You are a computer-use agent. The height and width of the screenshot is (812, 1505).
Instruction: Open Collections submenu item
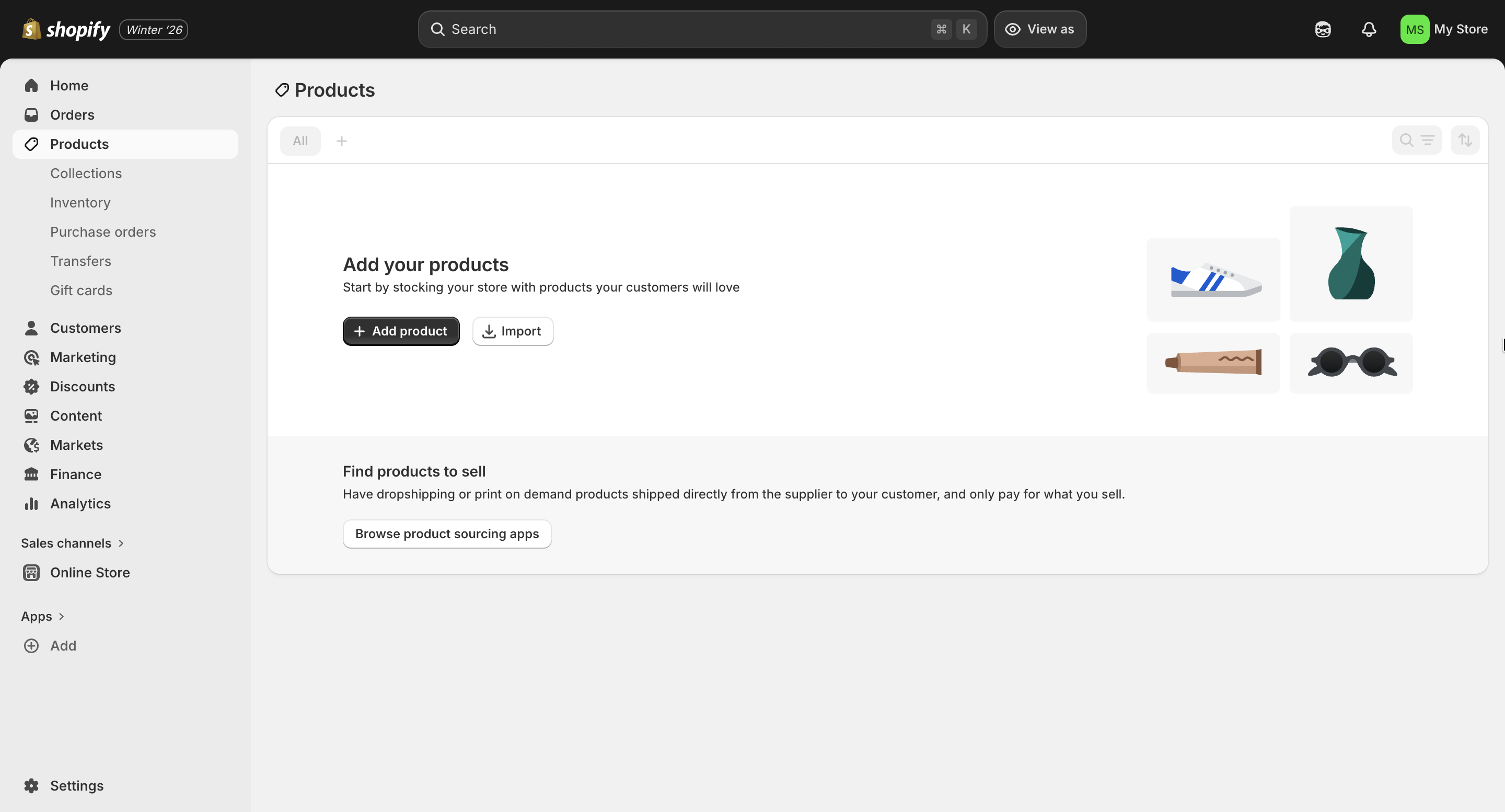click(x=86, y=173)
